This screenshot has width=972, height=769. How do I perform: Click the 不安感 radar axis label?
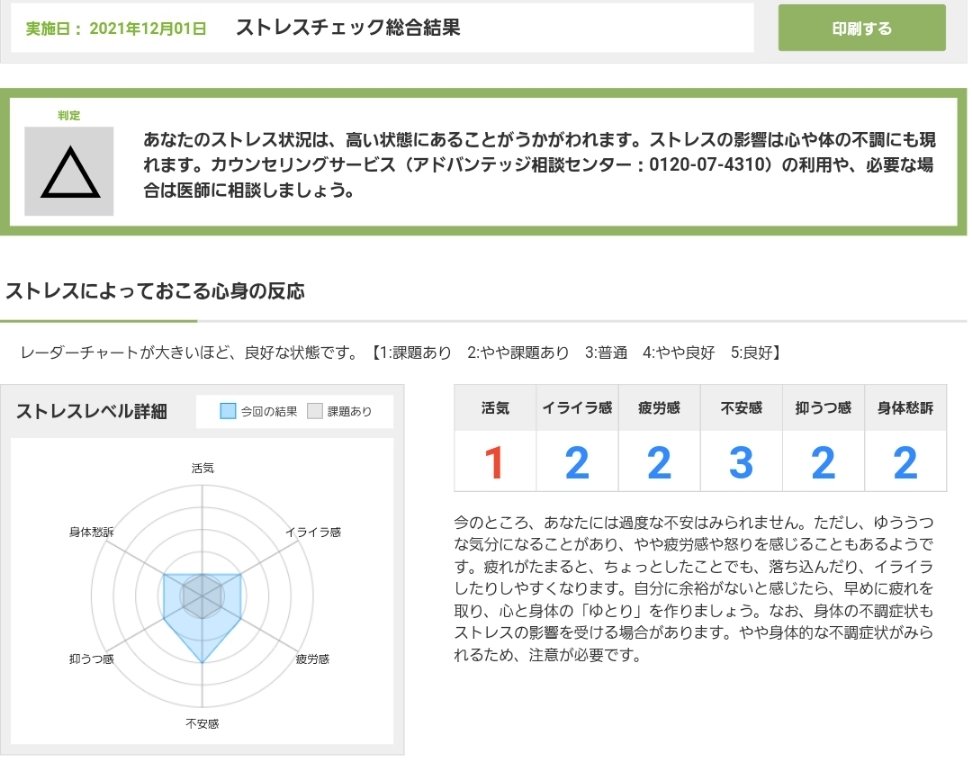202,723
